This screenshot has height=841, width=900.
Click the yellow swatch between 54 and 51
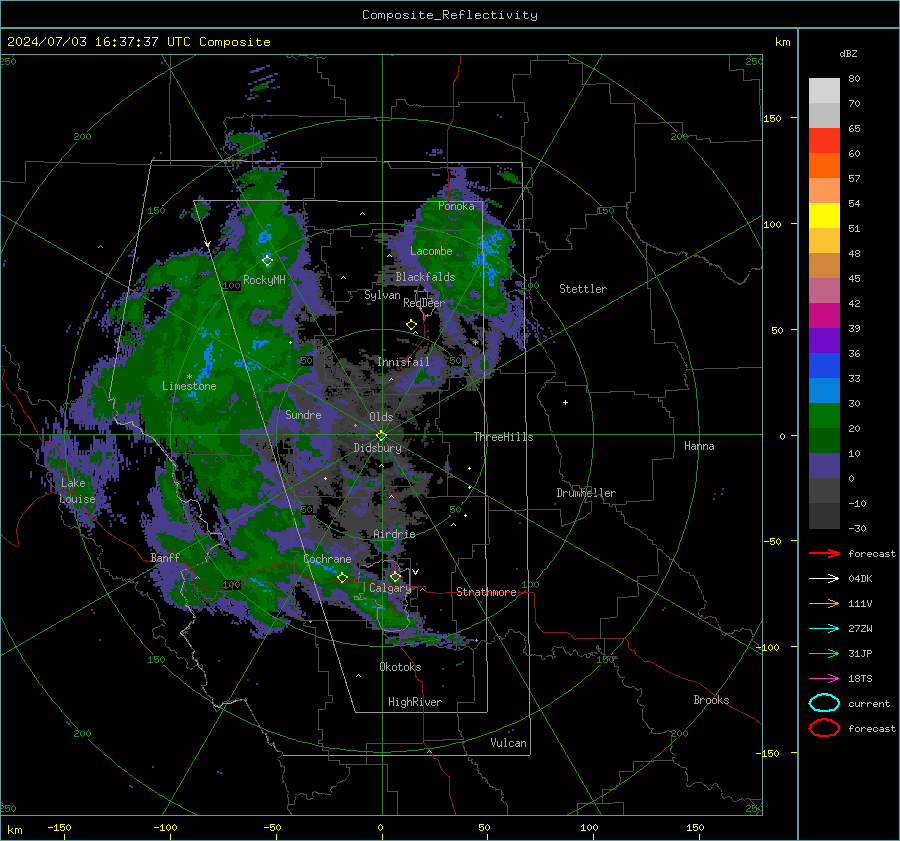coord(824,215)
